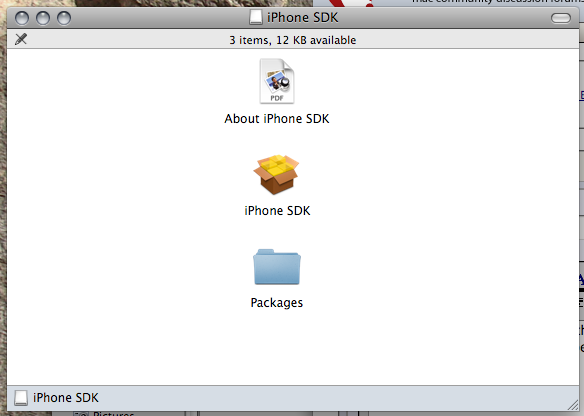Click the window resize grip corner
Image resolution: width=584 pixels, height=416 pixels.
coord(572,404)
